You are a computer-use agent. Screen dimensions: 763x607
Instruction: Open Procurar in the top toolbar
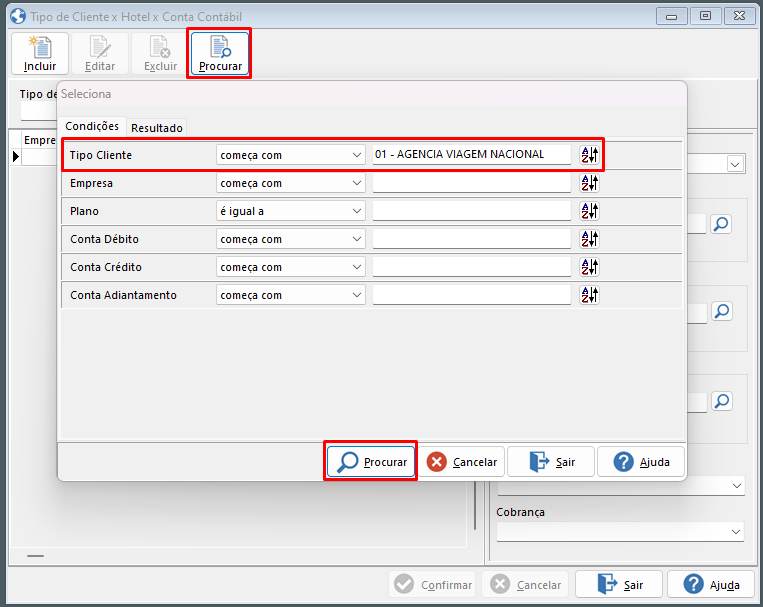(220, 54)
